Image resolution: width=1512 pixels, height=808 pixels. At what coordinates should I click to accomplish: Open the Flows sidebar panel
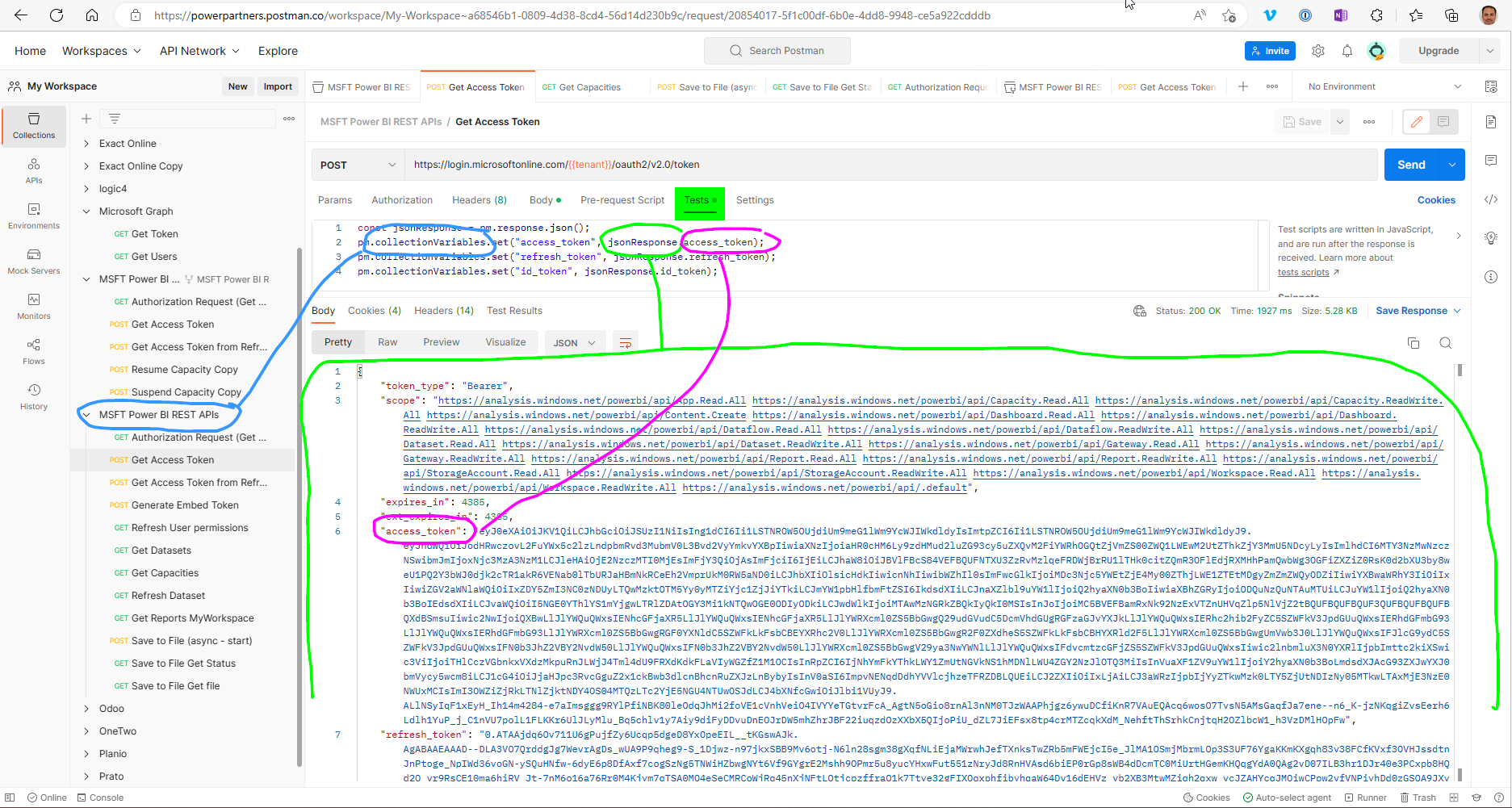click(34, 351)
